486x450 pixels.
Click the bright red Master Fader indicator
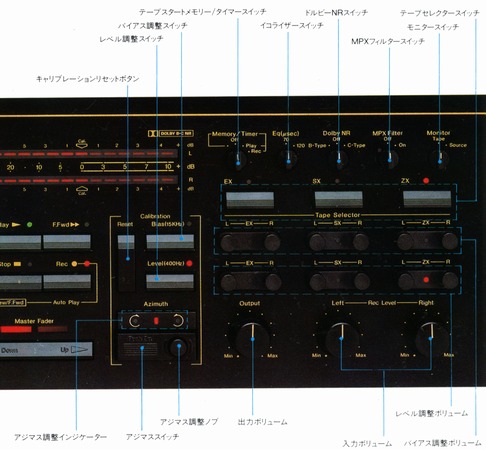[x=16, y=329]
